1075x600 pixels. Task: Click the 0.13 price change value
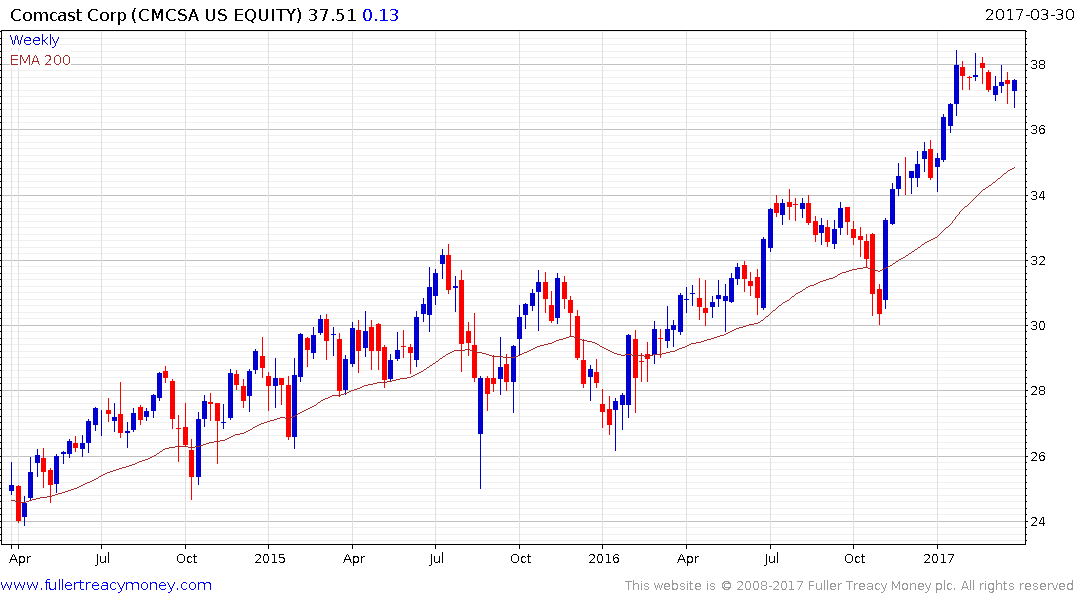(381, 15)
